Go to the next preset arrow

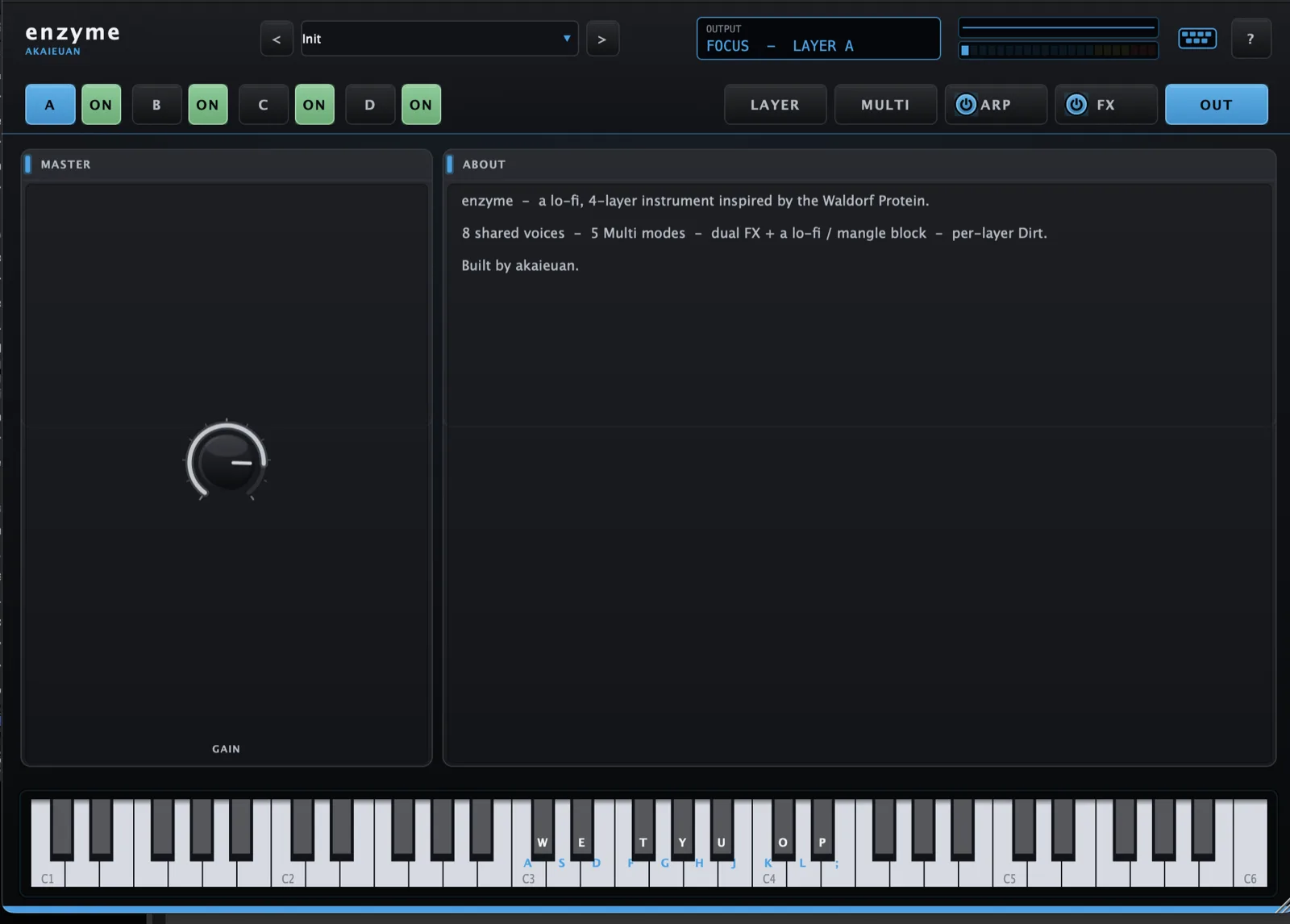tap(602, 39)
